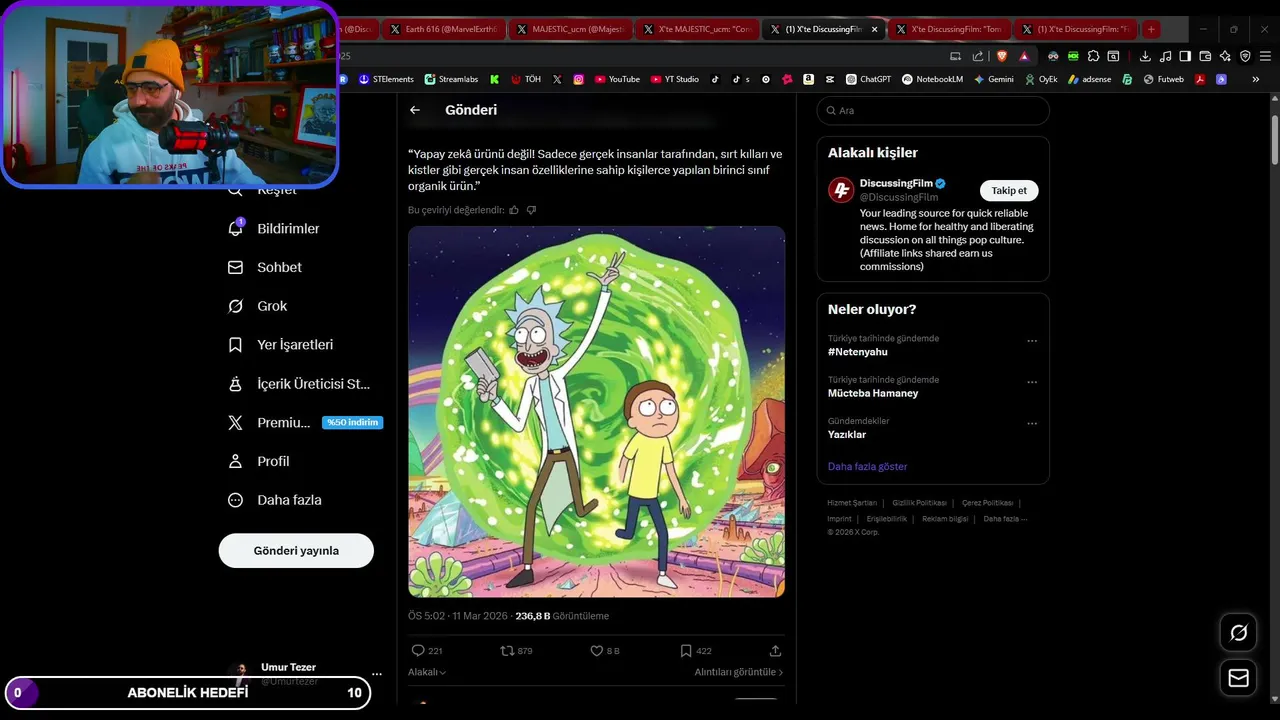Click Daha fazla göster under trends

(868, 466)
